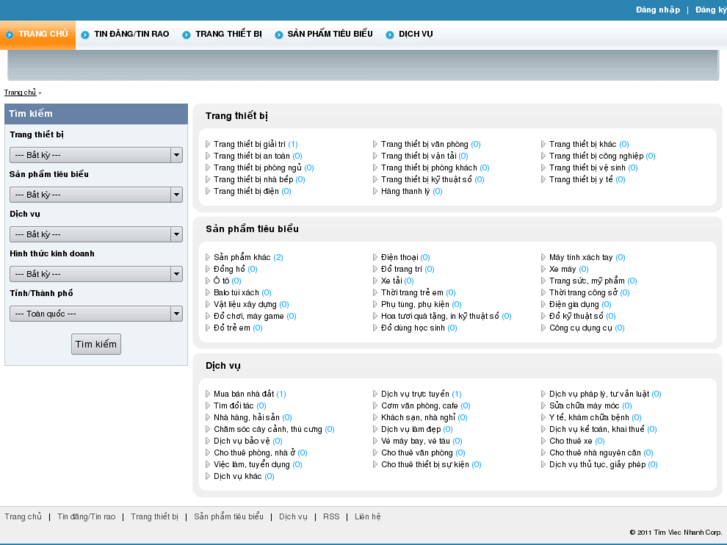Viewport: 727px width, 545px height.
Task: Open the Phụ tùng, phụ kiện category
Action: tap(415, 304)
